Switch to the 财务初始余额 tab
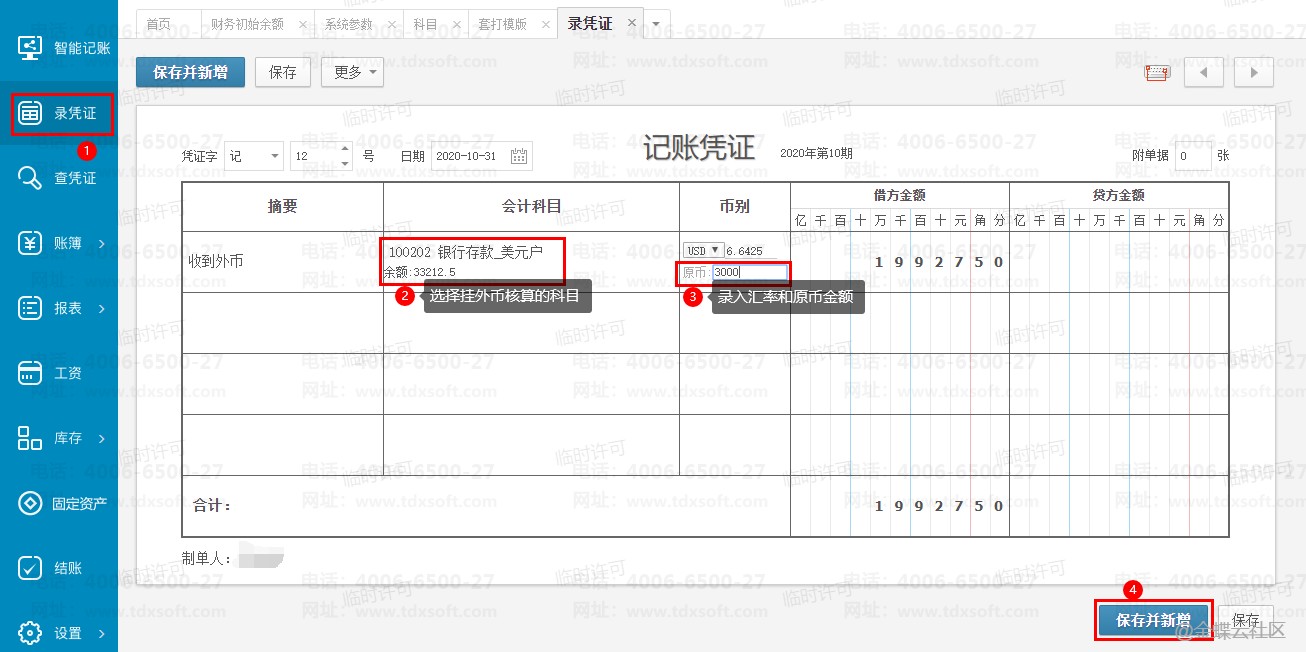The height and width of the screenshot is (652, 1306). coord(247,24)
